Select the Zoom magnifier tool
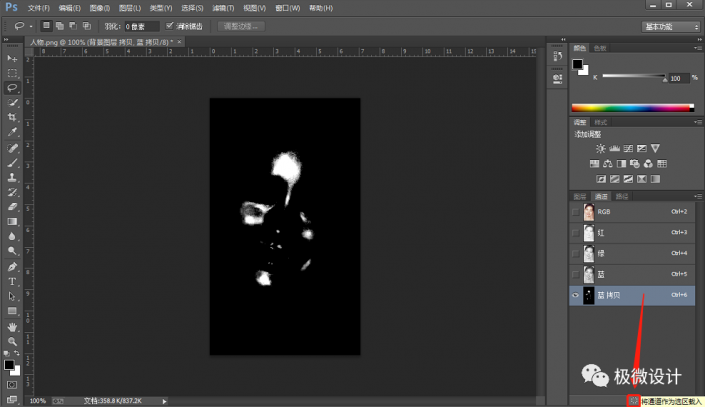This screenshot has width=705, height=407. click(x=13, y=341)
